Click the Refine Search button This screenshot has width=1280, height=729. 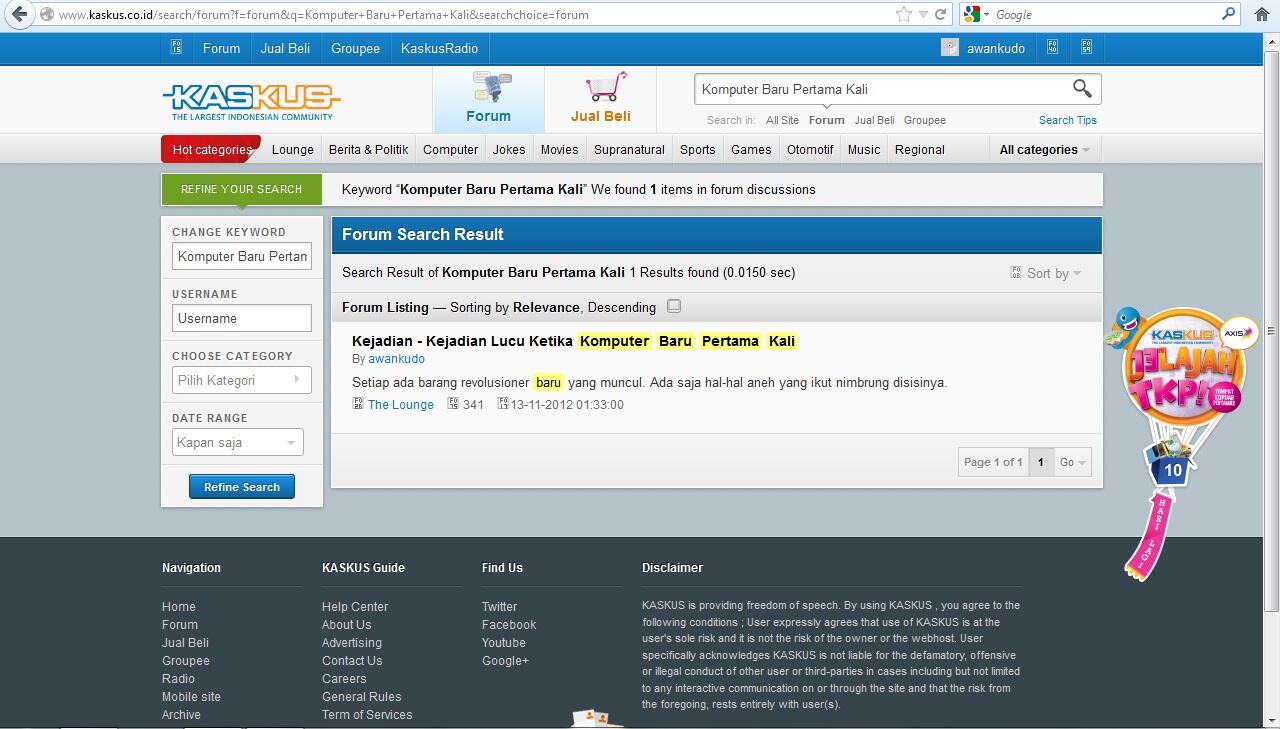pos(242,487)
